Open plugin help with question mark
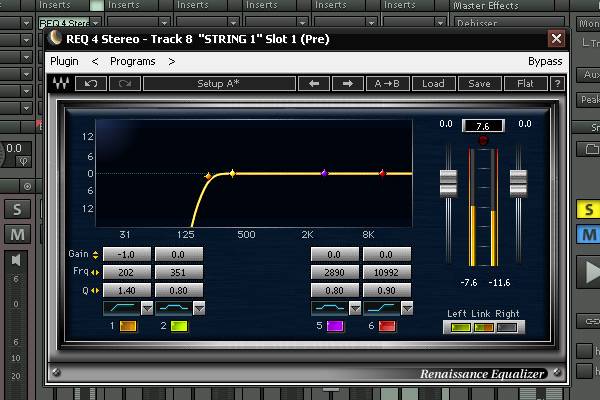 (557, 83)
